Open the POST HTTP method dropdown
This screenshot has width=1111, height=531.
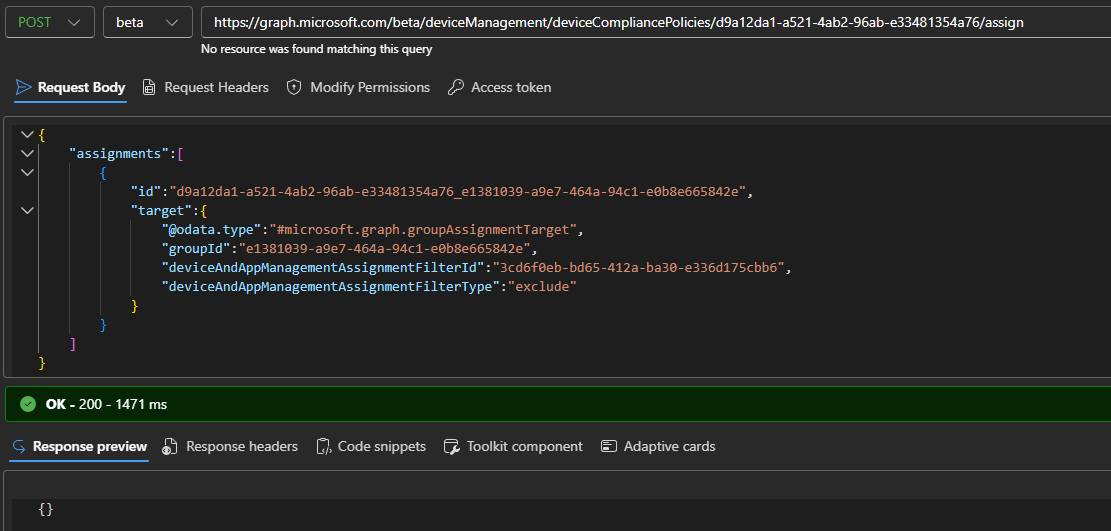pos(50,22)
